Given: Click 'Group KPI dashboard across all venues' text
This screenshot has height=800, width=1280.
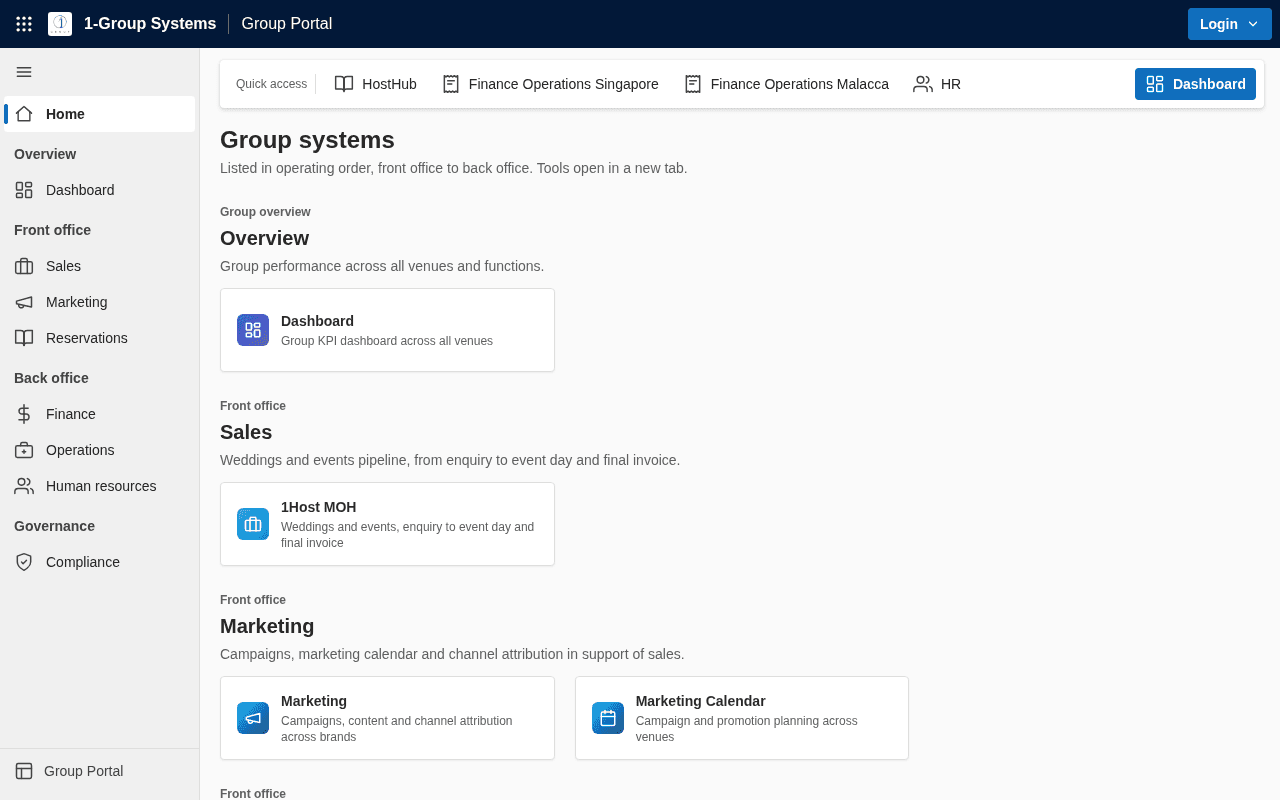Looking at the screenshot, I should point(387,341).
